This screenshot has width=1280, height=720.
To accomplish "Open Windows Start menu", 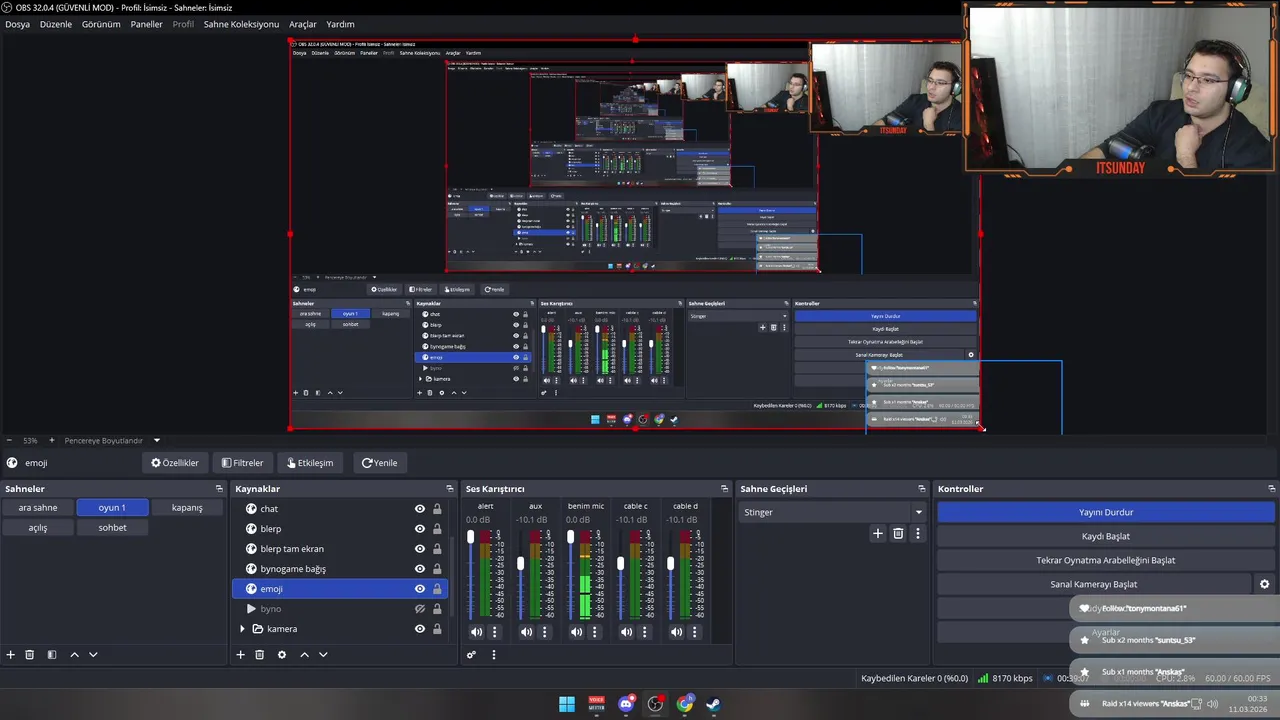I will click(x=567, y=704).
